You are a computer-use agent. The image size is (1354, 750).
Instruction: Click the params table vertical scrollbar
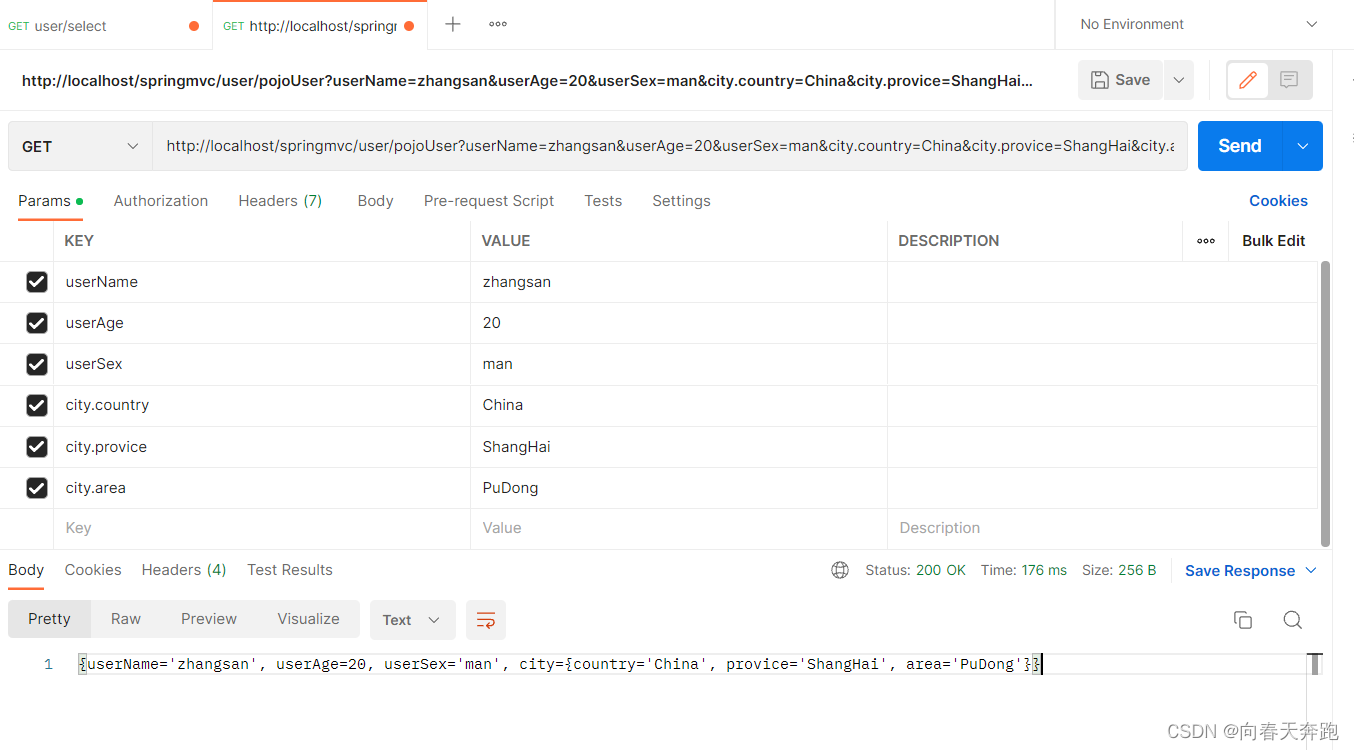click(1326, 404)
